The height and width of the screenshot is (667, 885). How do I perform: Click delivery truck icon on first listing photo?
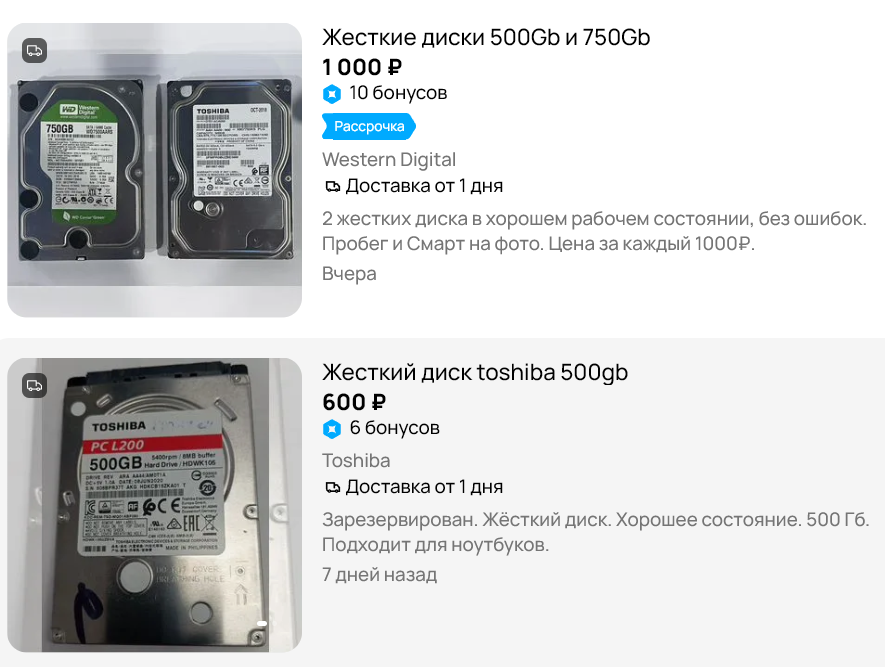click(34, 51)
